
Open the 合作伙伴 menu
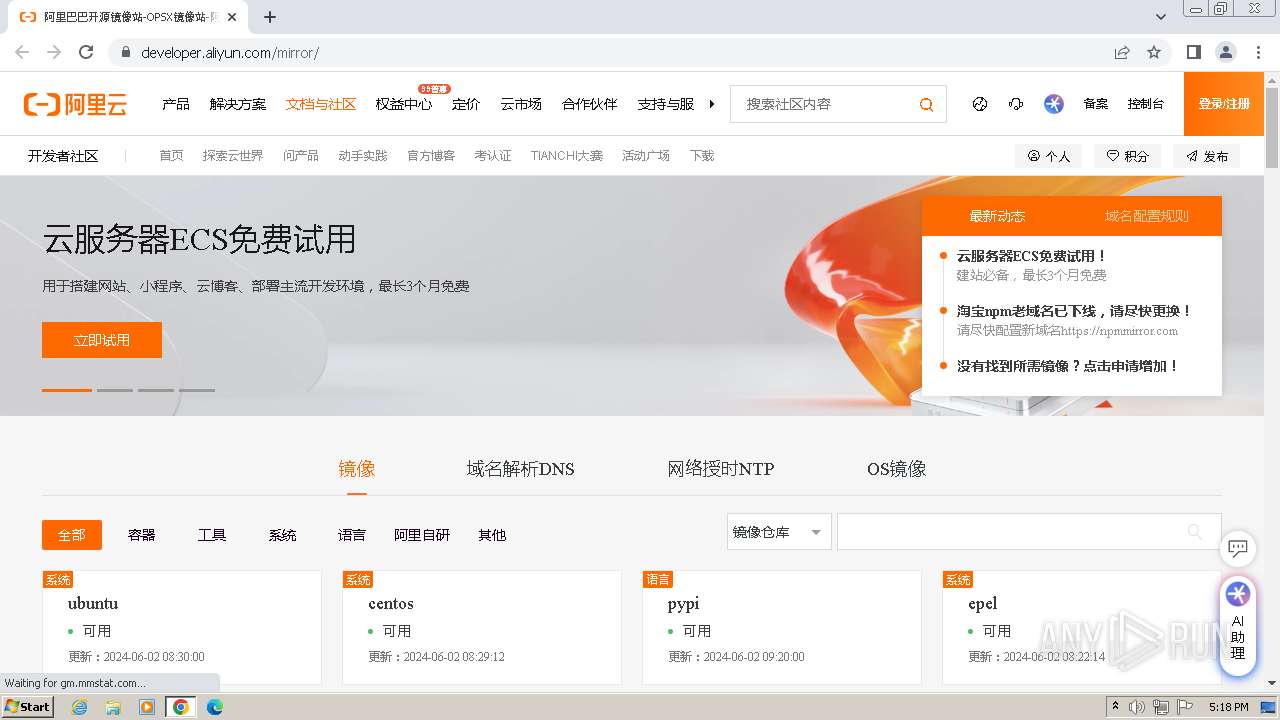point(590,104)
